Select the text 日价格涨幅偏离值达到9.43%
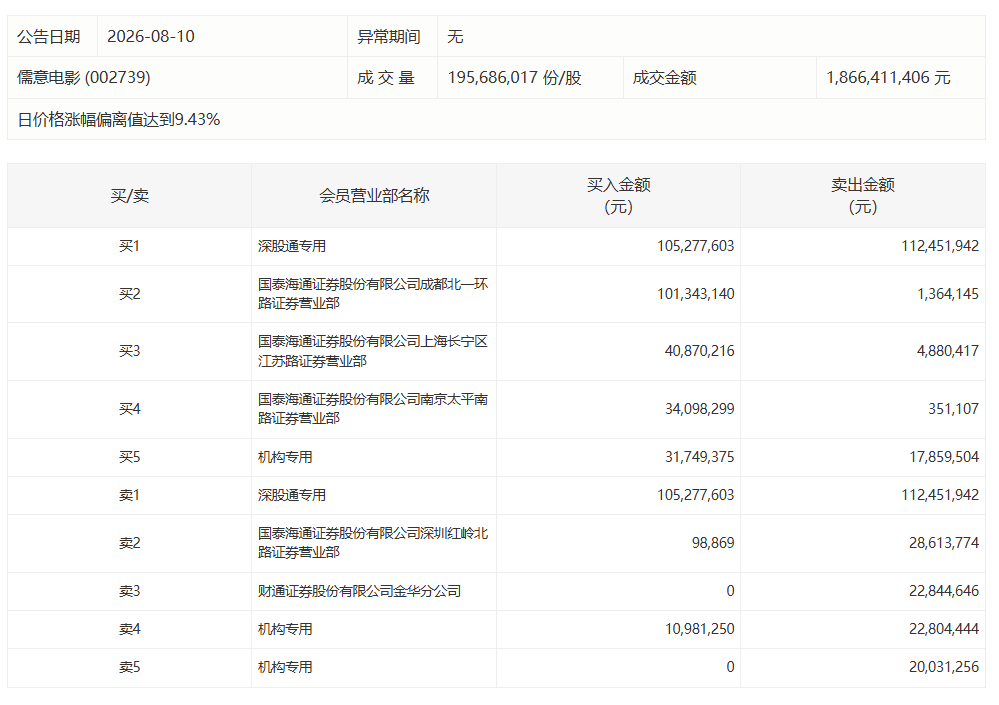The width and height of the screenshot is (999, 705). click(x=119, y=119)
